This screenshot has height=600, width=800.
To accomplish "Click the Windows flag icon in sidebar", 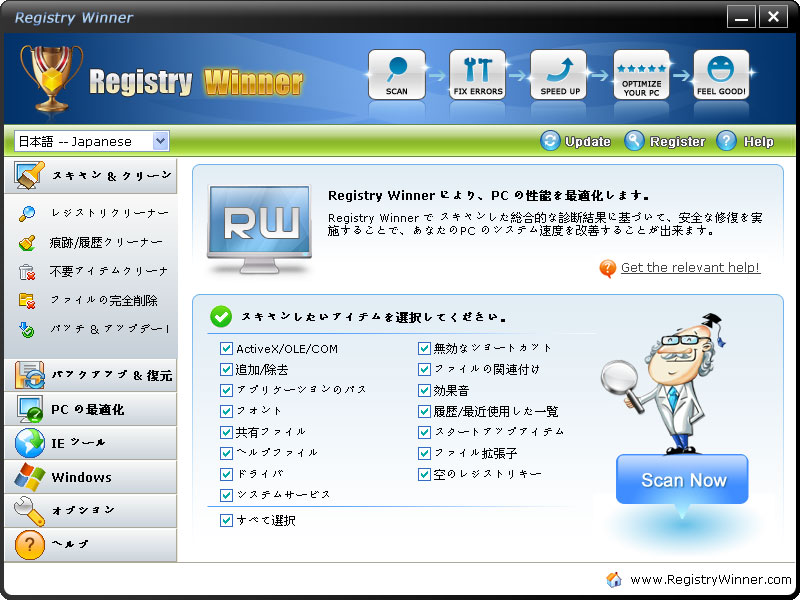I will tap(29, 477).
